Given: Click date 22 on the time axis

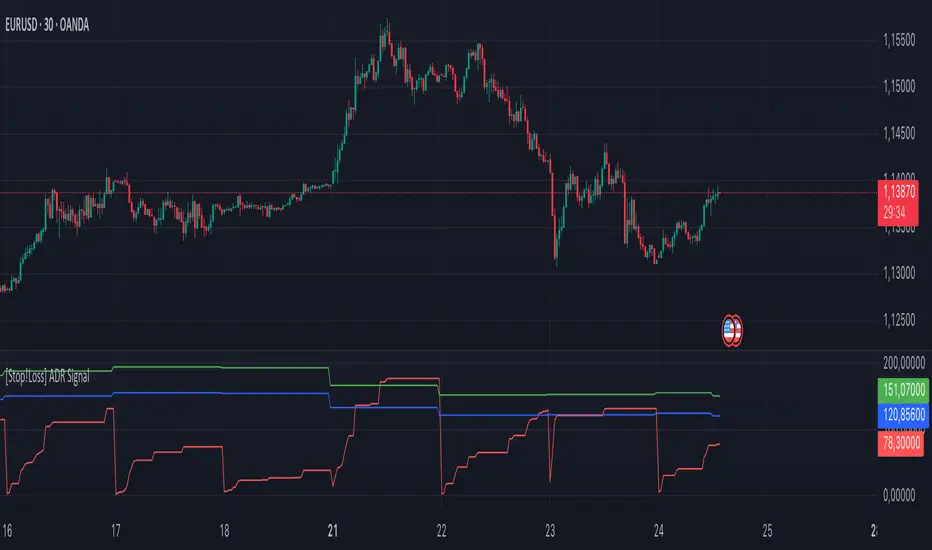Looking at the screenshot, I should point(442,528).
